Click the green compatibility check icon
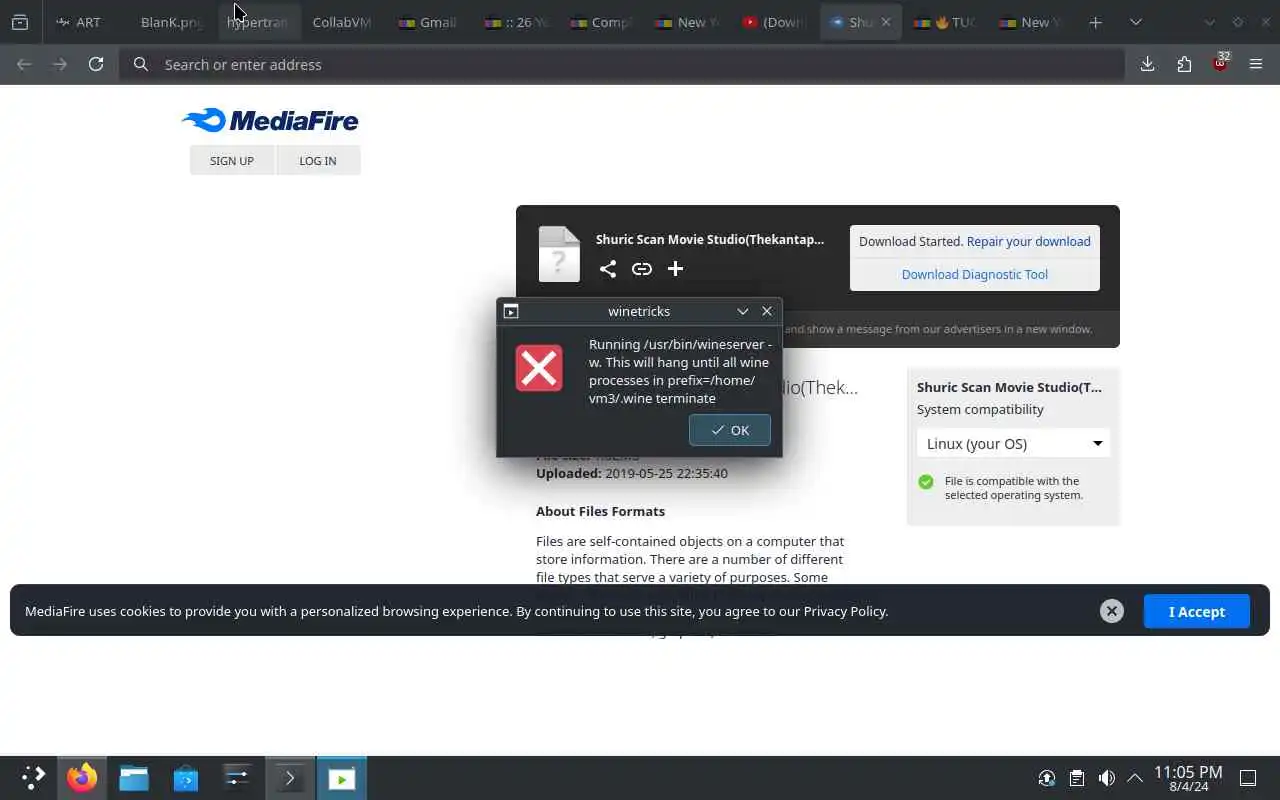Image resolution: width=1280 pixels, height=800 pixels. click(x=926, y=482)
